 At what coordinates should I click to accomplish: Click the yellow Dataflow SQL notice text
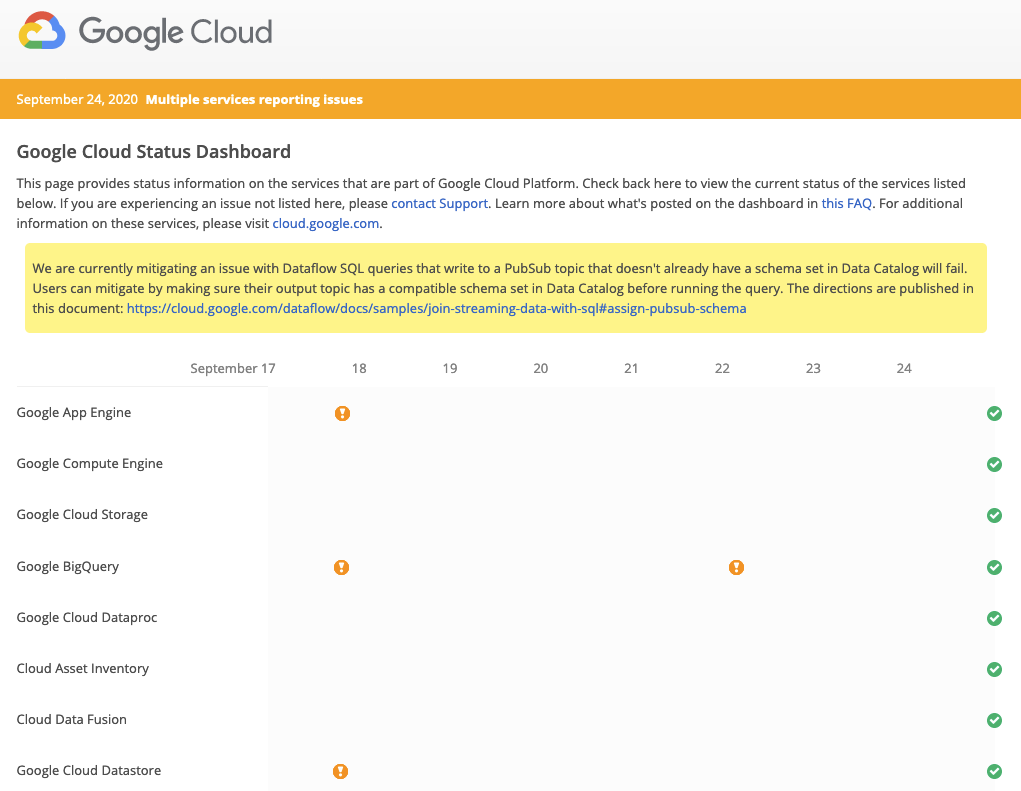[x=503, y=288]
